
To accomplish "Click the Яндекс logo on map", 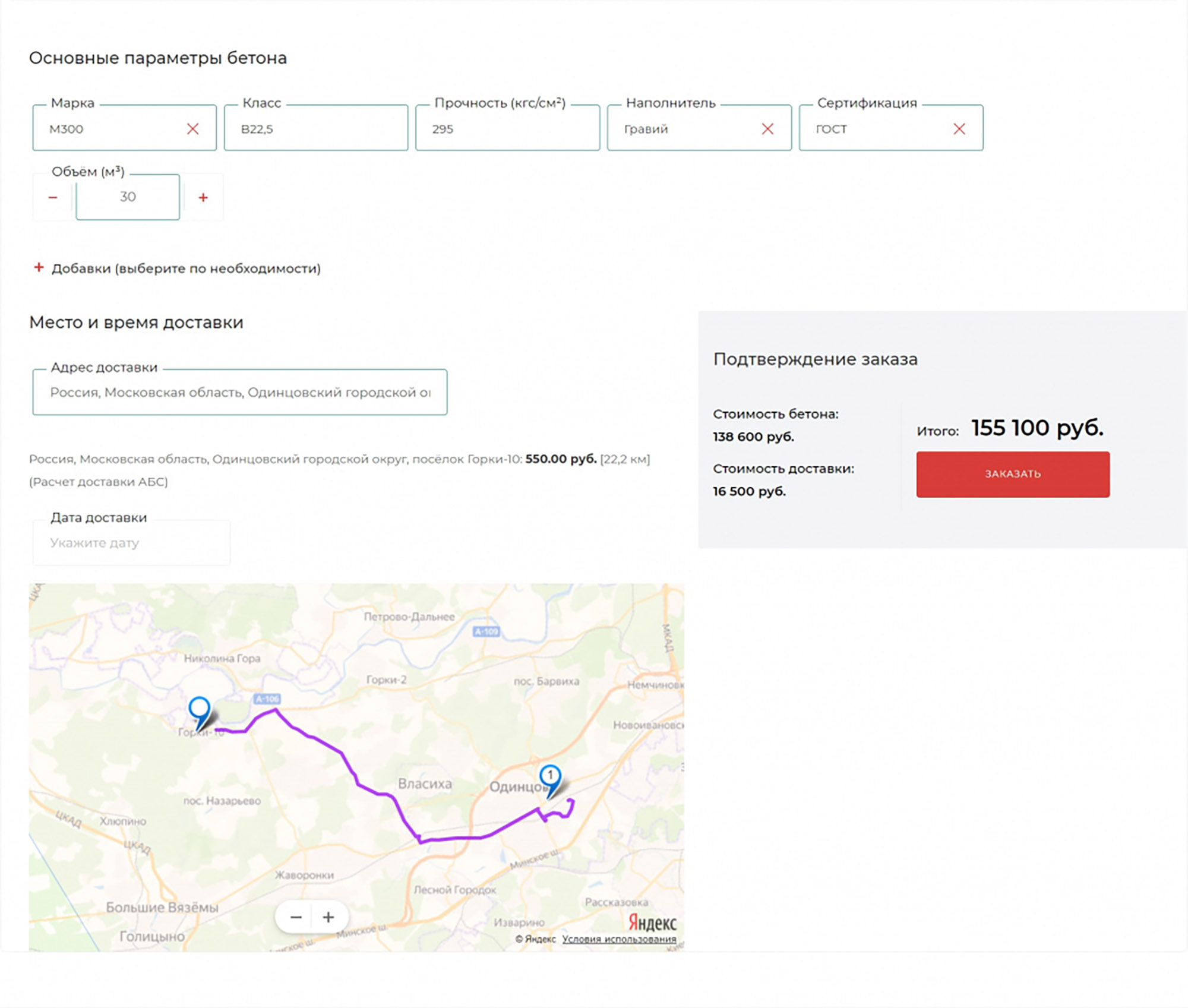I will pyautogui.click(x=652, y=922).
